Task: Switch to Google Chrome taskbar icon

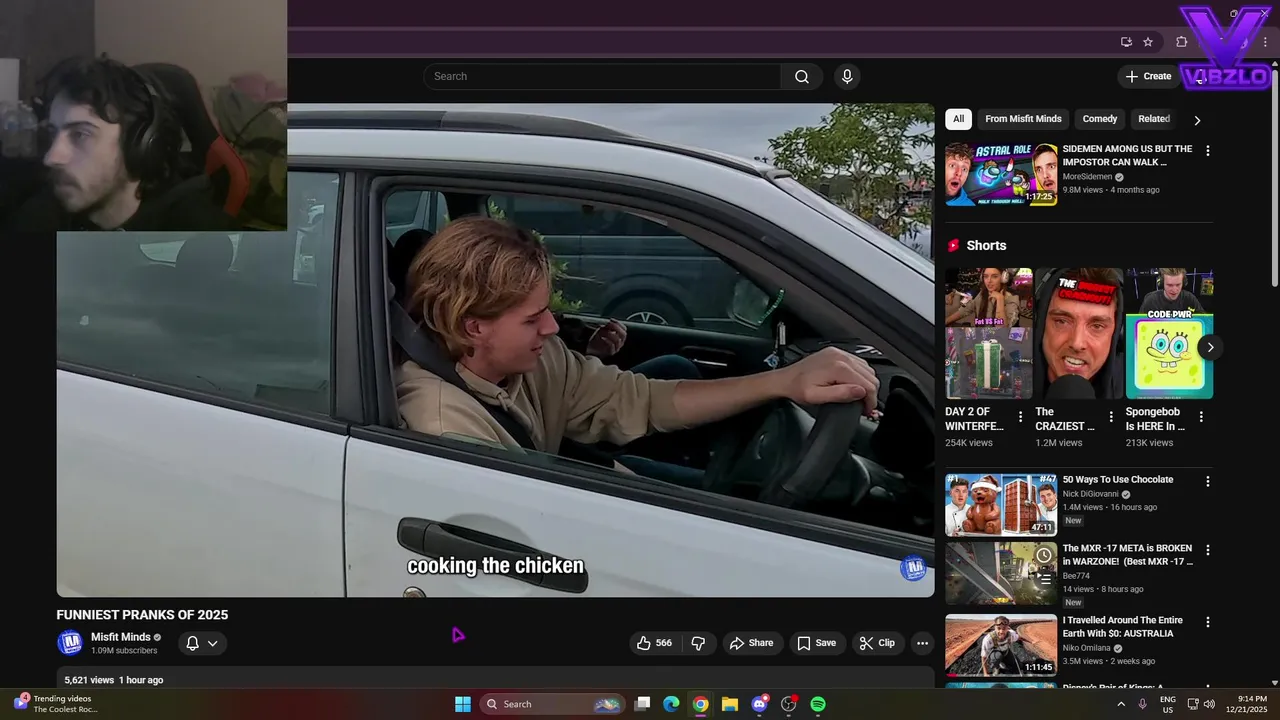Action: click(x=701, y=704)
